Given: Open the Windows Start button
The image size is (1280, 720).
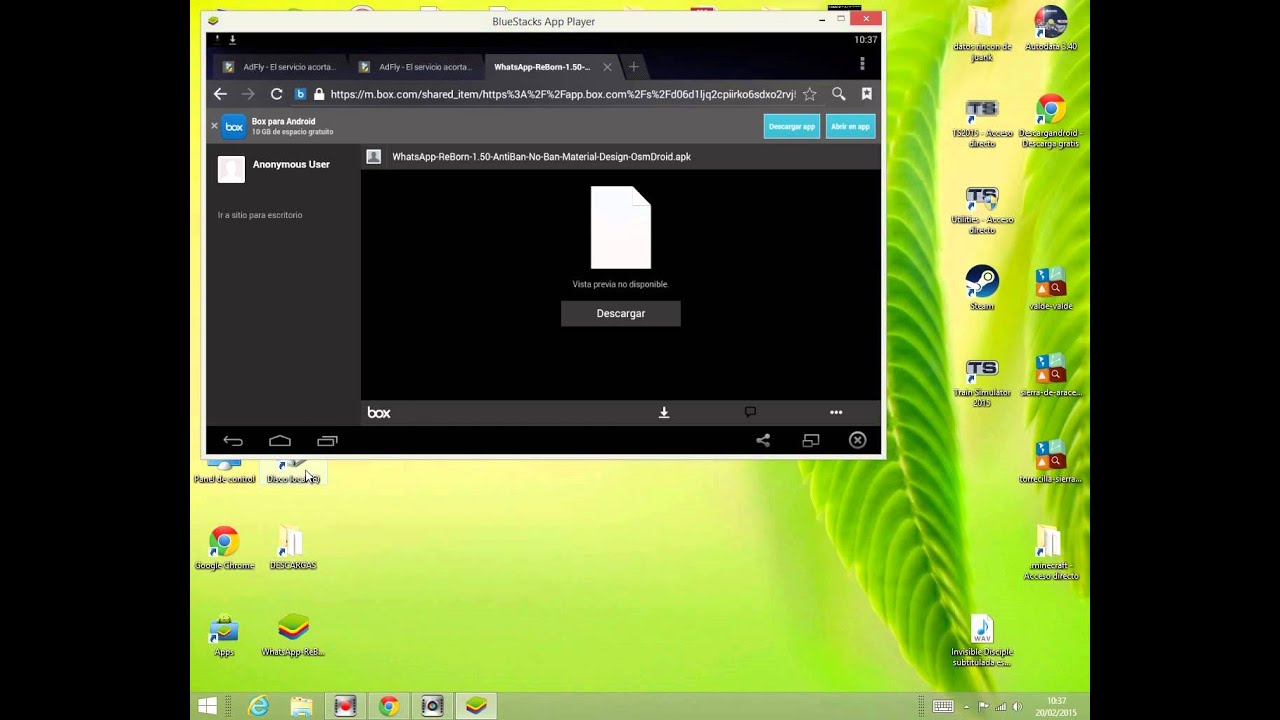Looking at the screenshot, I should click(207, 706).
